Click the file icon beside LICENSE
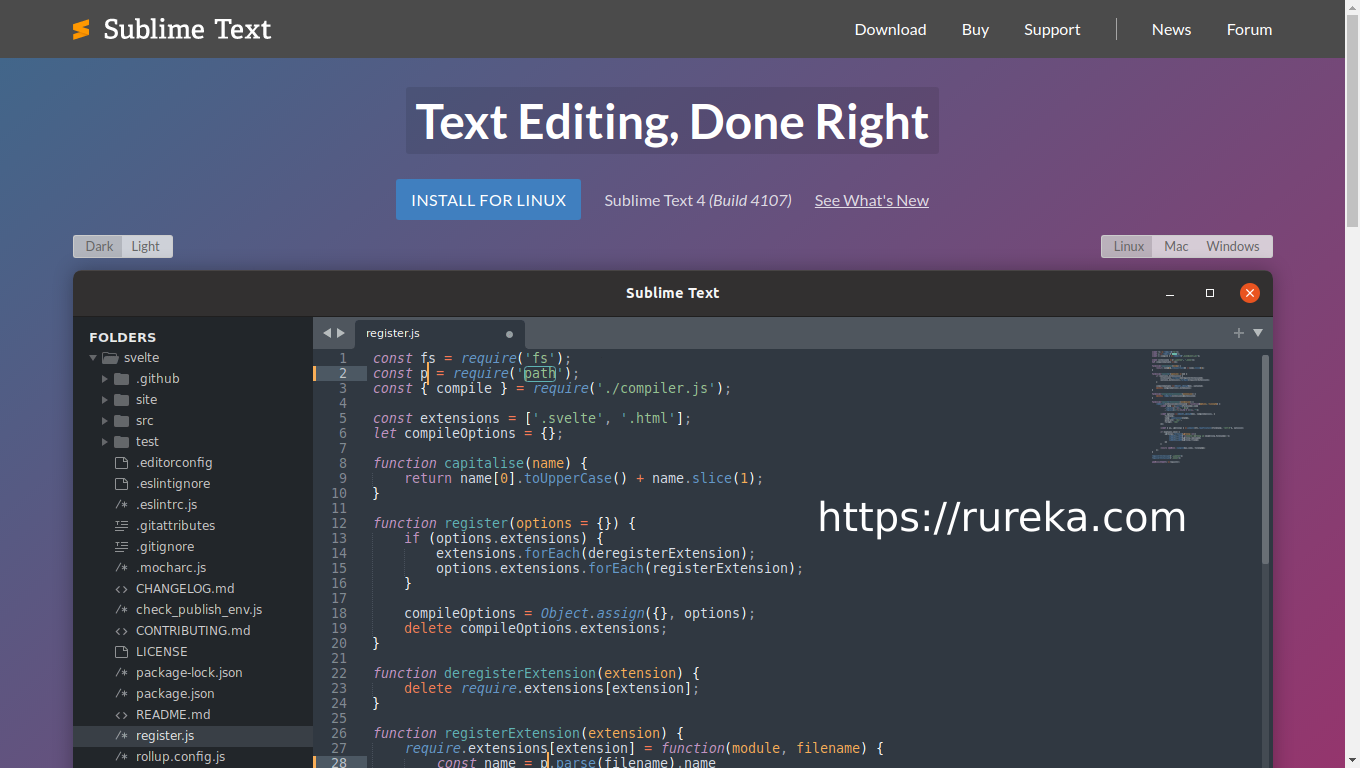 click(121, 652)
